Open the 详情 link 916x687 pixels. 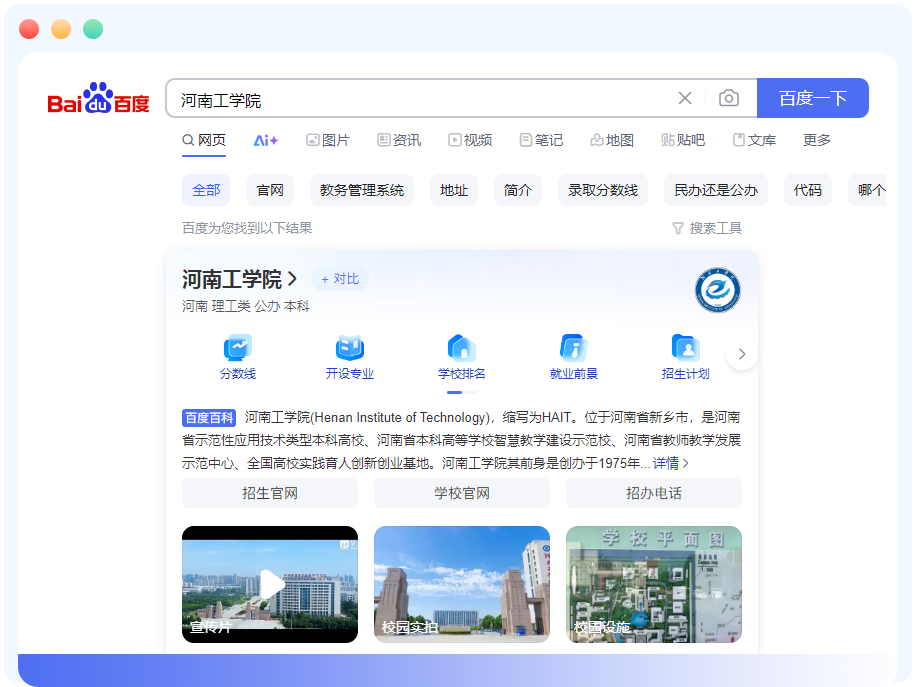671,463
